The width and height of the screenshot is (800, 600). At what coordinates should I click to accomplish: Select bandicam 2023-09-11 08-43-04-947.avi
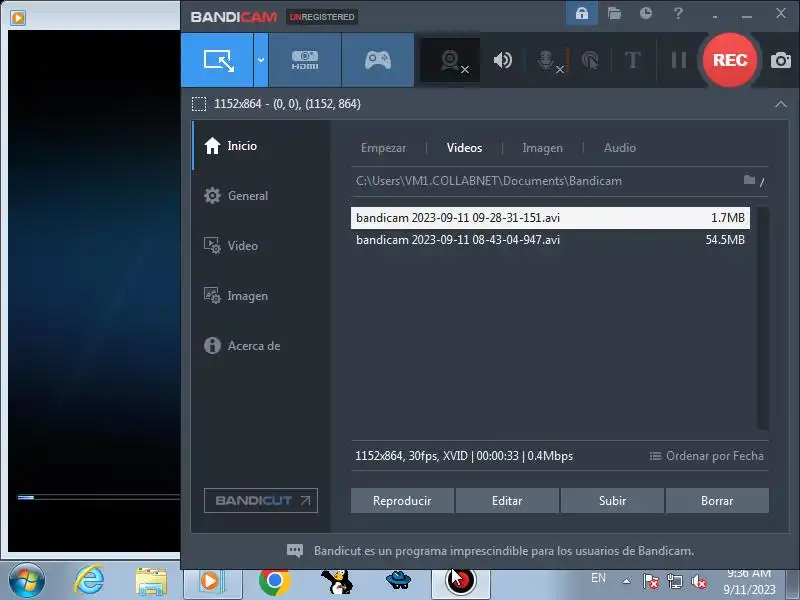(x=550, y=240)
